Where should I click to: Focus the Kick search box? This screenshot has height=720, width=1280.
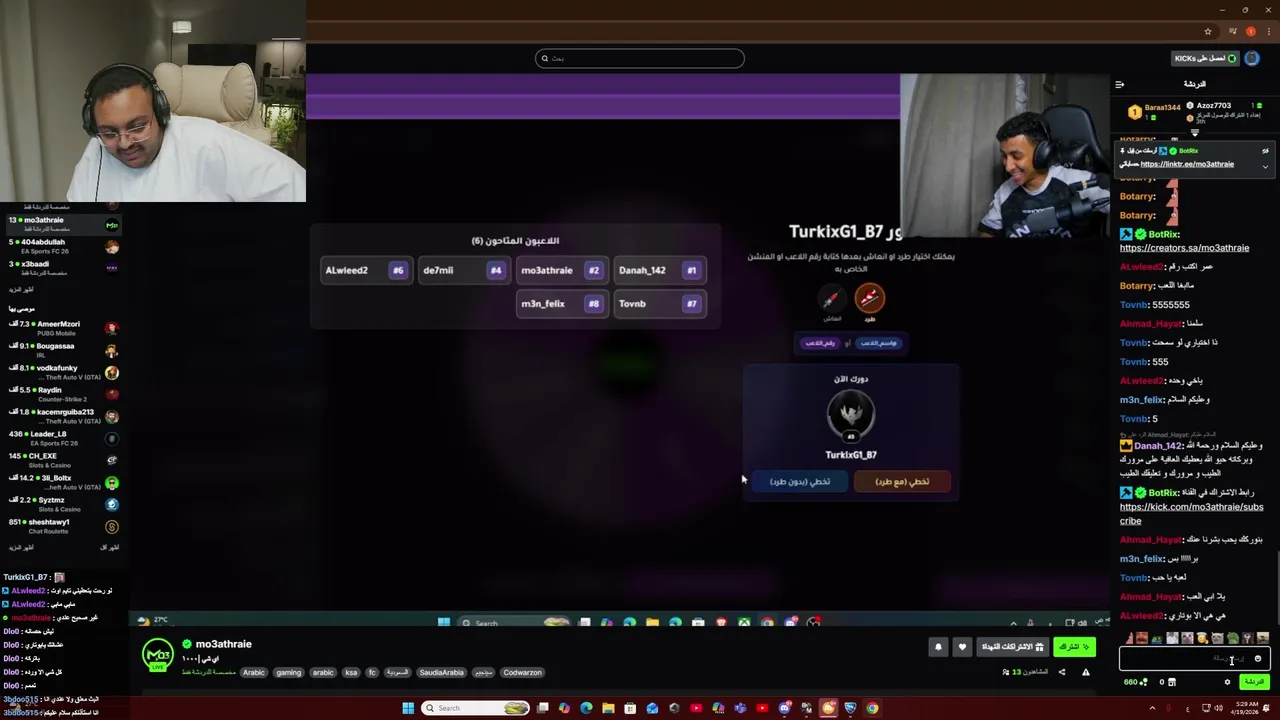[x=640, y=58]
